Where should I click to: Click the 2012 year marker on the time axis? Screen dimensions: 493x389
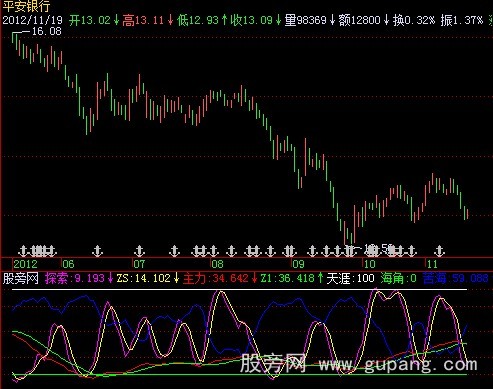pyautogui.click(x=25, y=264)
